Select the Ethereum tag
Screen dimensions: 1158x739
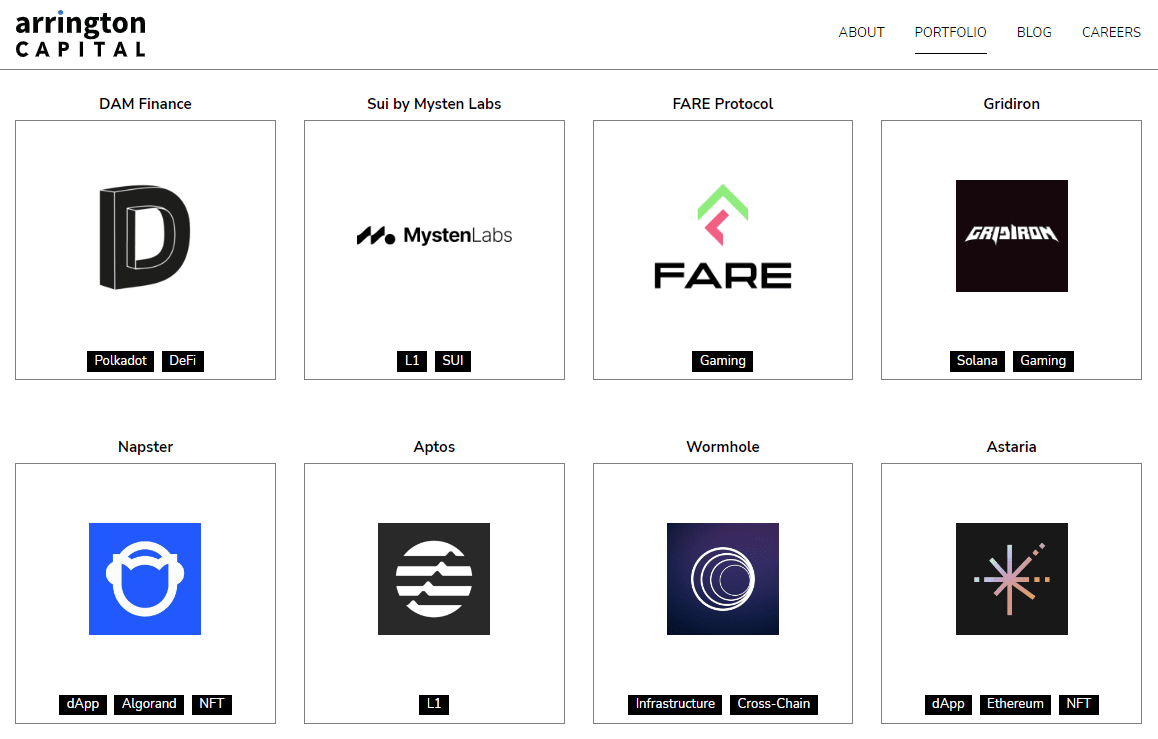click(1015, 704)
